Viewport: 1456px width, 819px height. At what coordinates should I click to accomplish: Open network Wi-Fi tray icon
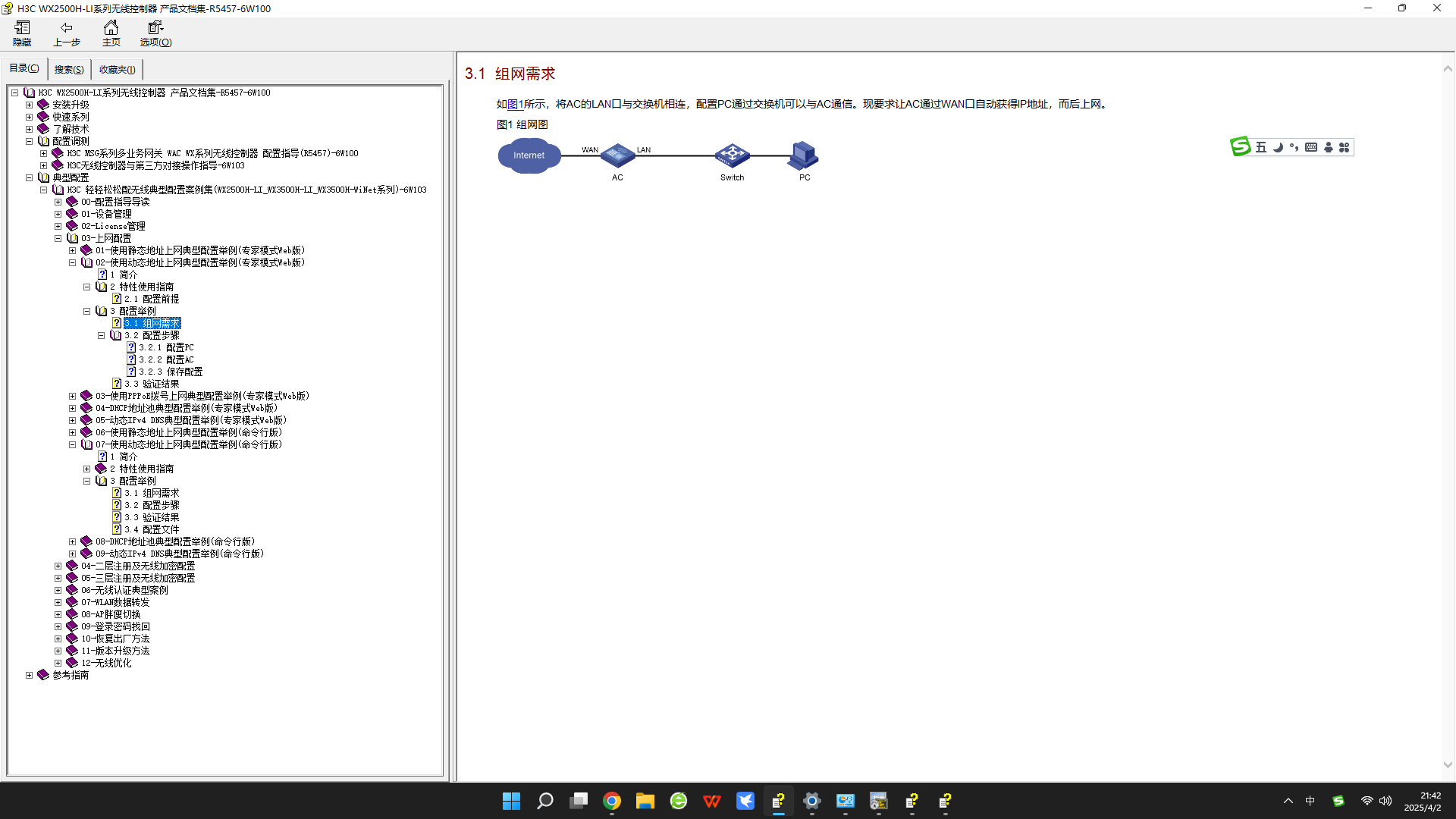point(1367,801)
